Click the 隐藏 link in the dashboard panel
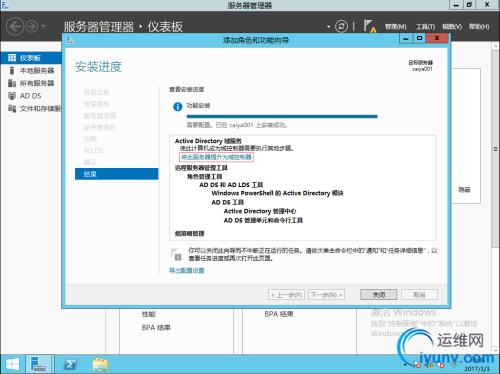 [464, 190]
